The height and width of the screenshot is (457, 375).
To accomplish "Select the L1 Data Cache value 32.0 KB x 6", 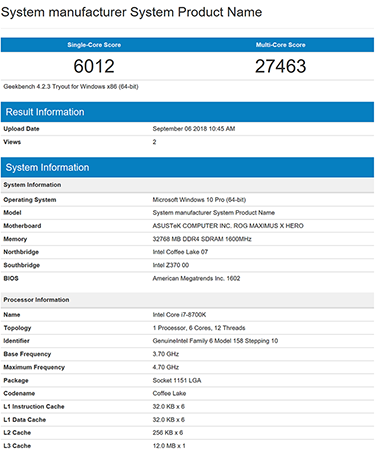I will click(169, 420).
